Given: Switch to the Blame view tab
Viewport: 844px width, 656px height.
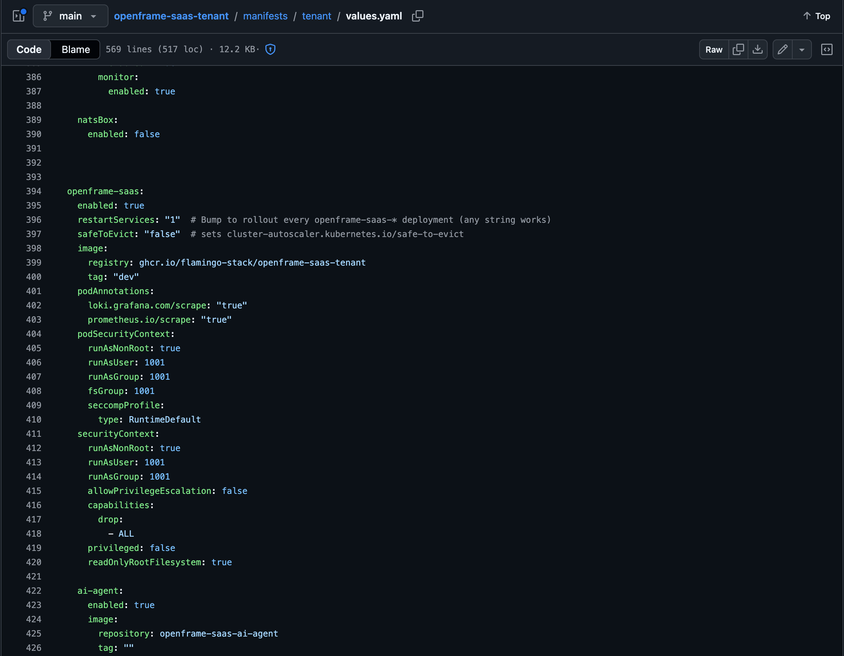Looking at the screenshot, I should (75, 50).
